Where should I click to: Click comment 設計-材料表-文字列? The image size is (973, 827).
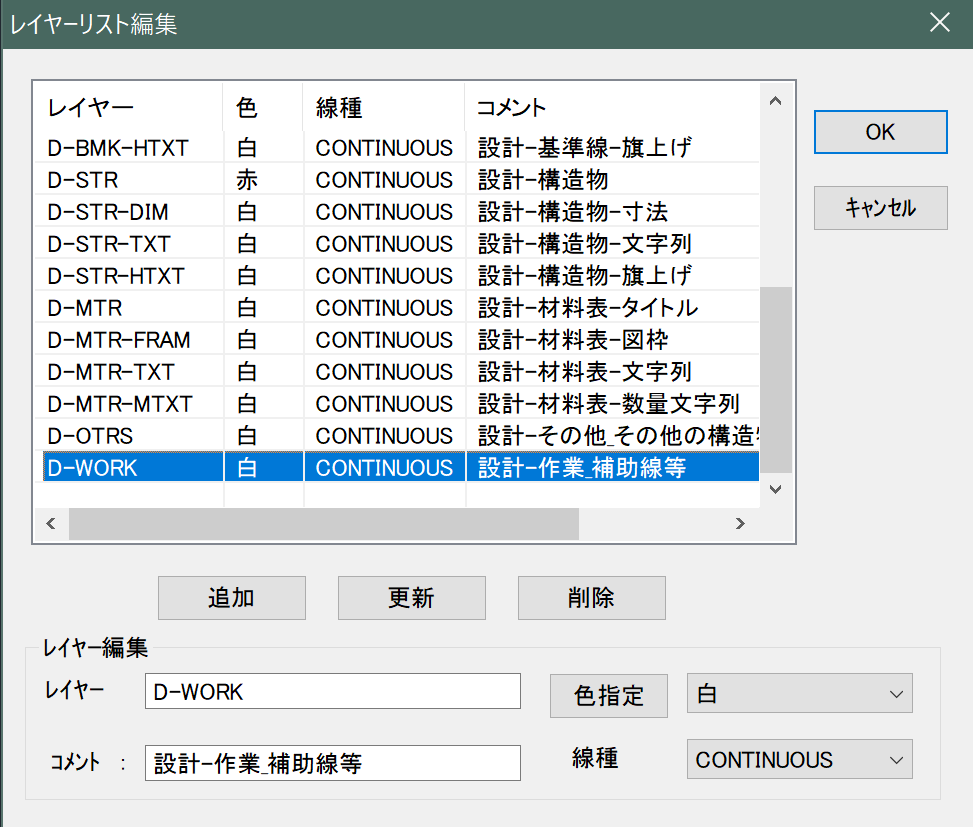pos(585,372)
